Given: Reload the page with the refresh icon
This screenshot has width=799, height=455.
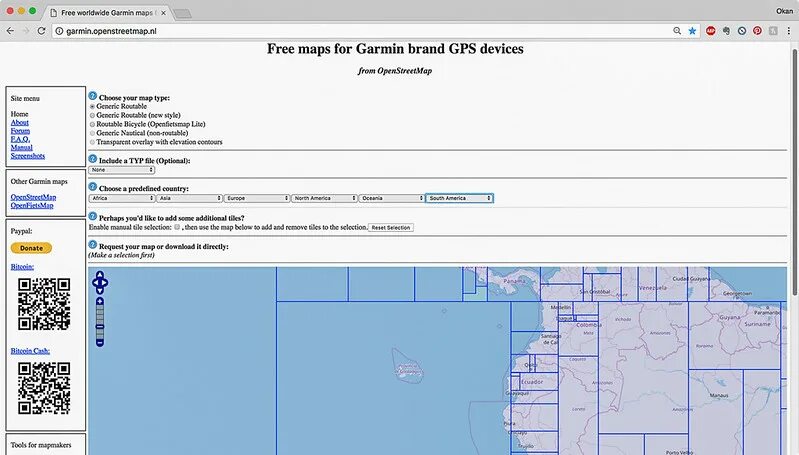Looking at the screenshot, I should click(x=41, y=31).
